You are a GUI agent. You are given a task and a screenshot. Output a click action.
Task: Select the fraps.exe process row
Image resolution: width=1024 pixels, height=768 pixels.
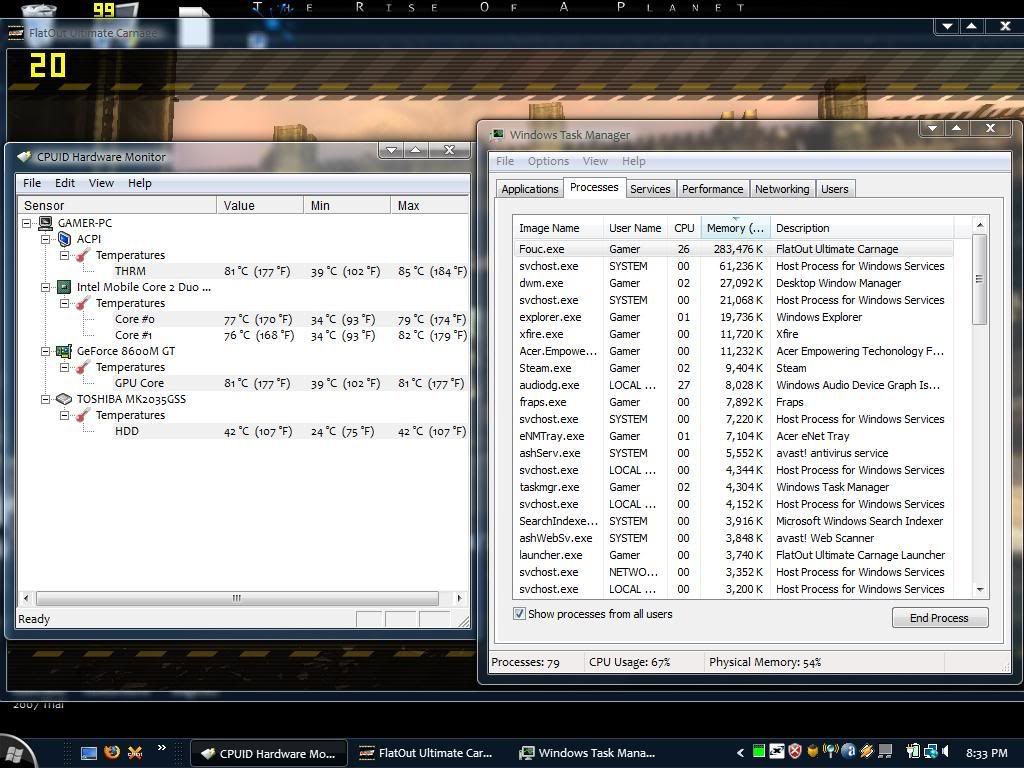pos(733,402)
